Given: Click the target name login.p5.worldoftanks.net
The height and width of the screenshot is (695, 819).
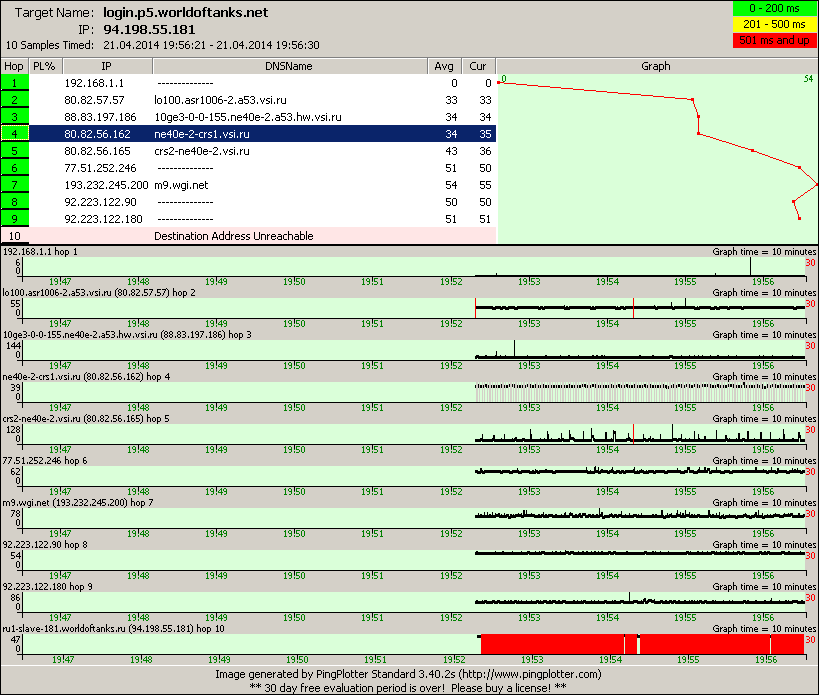Looking at the screenshot, I should [185, 13].
